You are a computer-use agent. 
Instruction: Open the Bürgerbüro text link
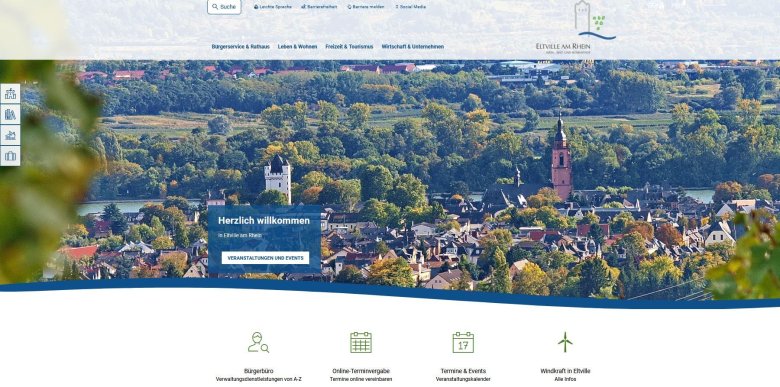pyautogui.click(x=259, y=371)
